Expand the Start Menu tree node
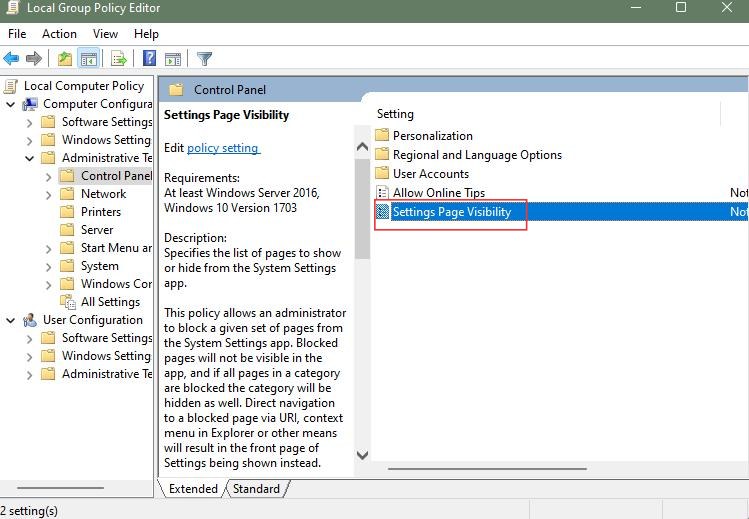This screenshot has width=749, height=519. (48, 249)
